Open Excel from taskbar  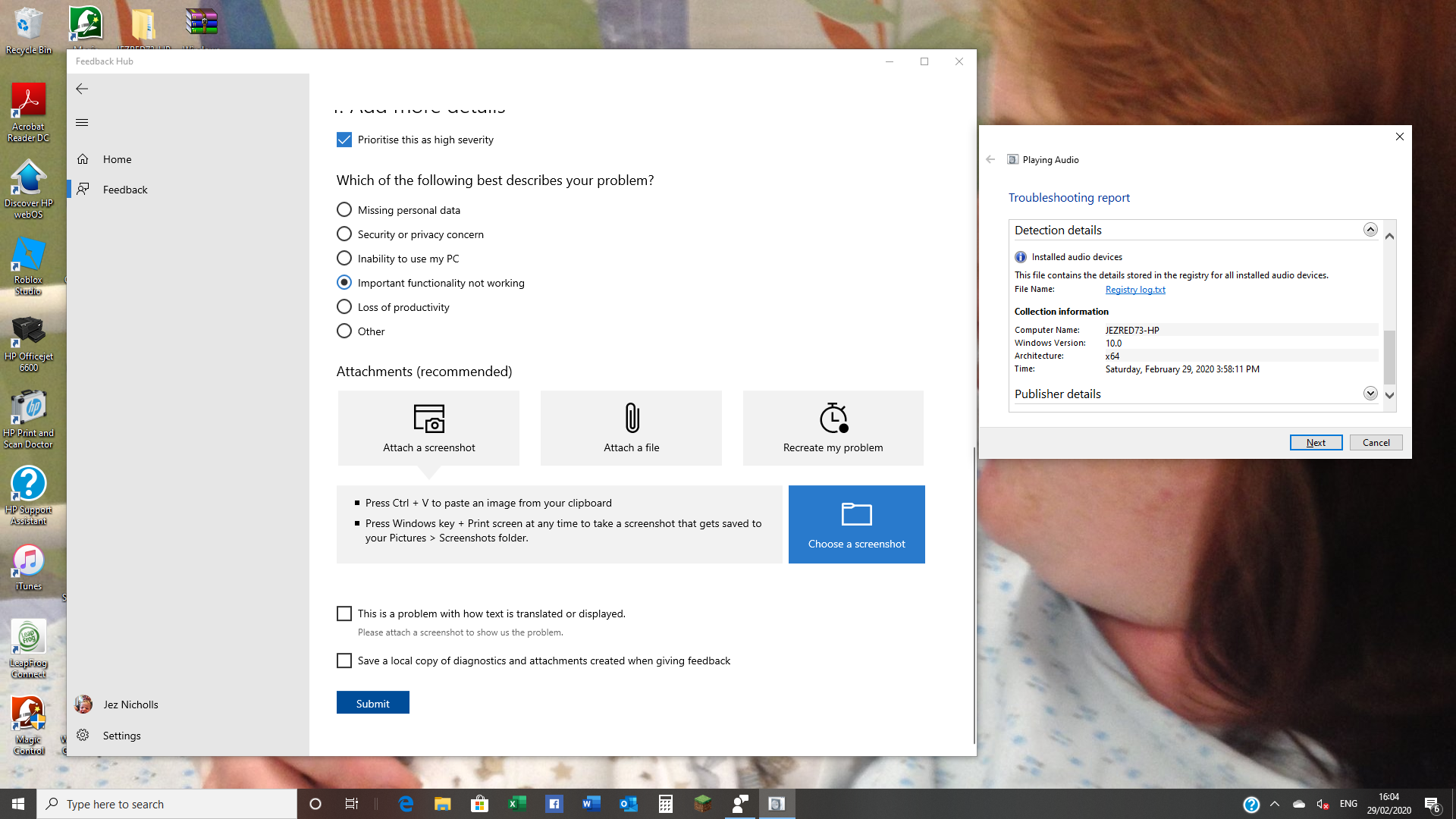517,804
